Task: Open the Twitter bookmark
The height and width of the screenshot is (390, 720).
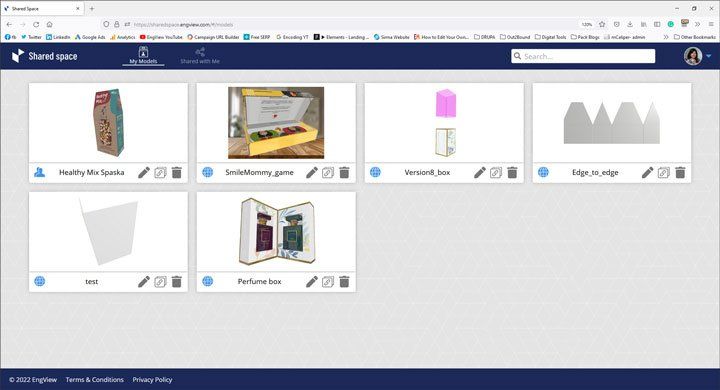Action: pyautogui.click(x=31, y=37)
